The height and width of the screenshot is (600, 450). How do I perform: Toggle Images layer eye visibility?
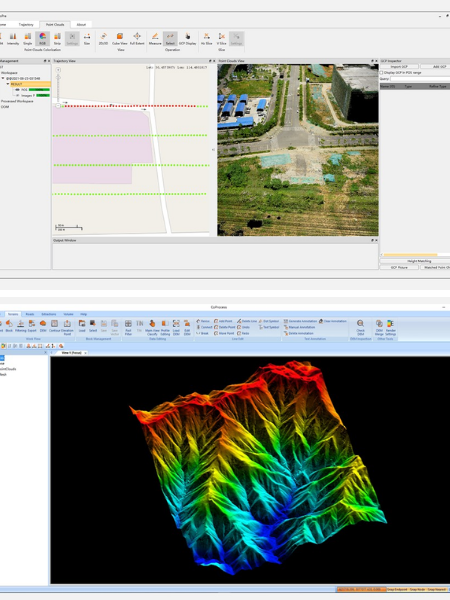click(x=17, y=95)
